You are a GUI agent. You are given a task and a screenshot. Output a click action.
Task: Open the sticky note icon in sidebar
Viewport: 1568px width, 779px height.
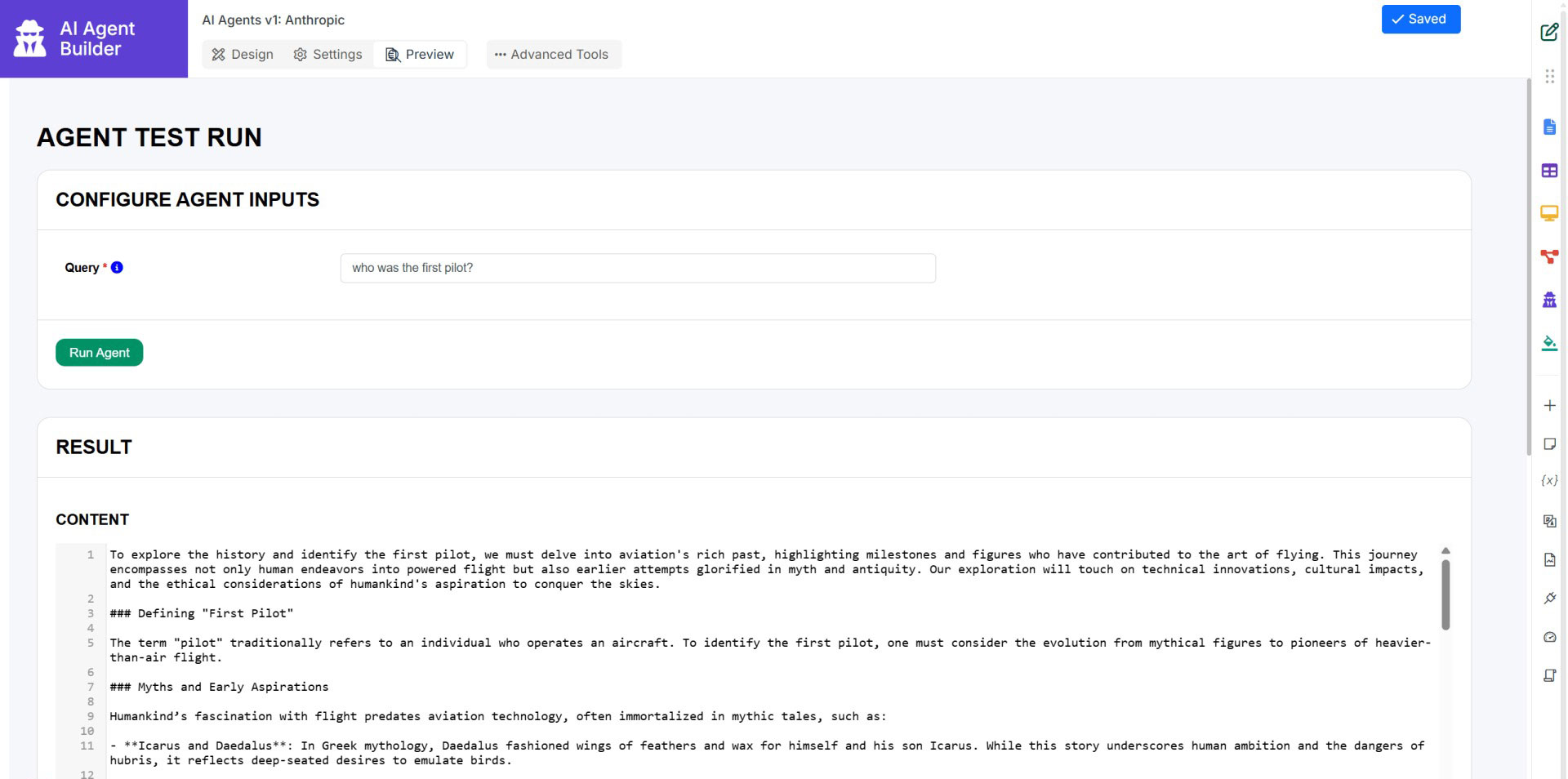coord(1549,444)
